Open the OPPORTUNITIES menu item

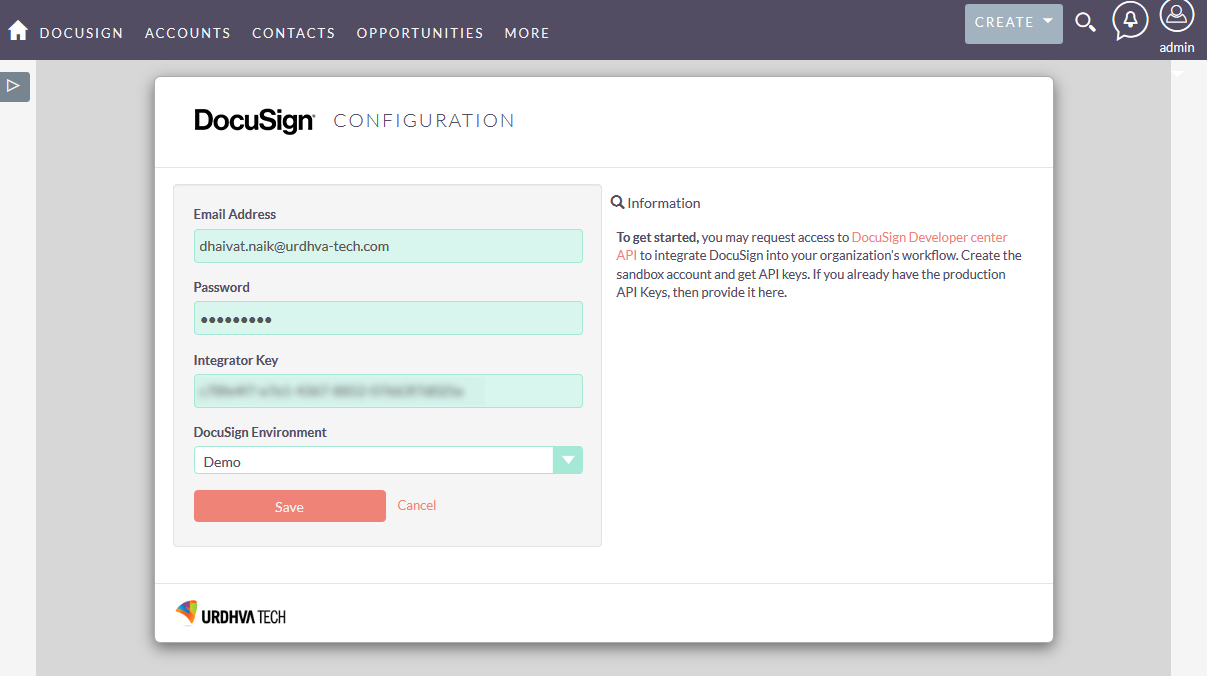pyautogui.click(x=420, y=33)
